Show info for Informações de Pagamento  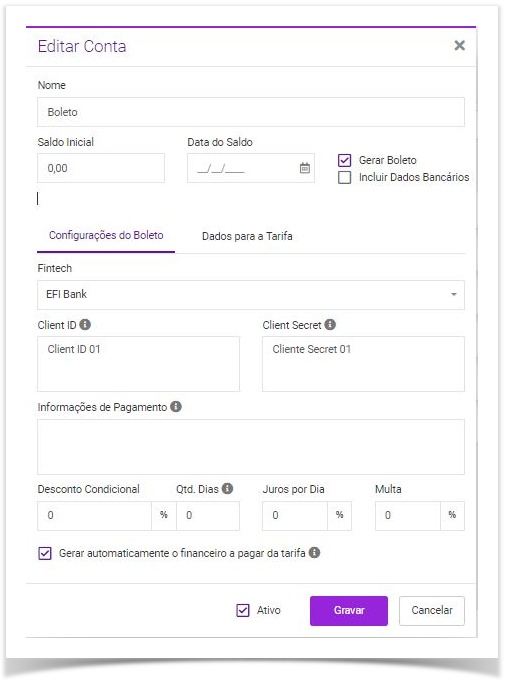176,407
